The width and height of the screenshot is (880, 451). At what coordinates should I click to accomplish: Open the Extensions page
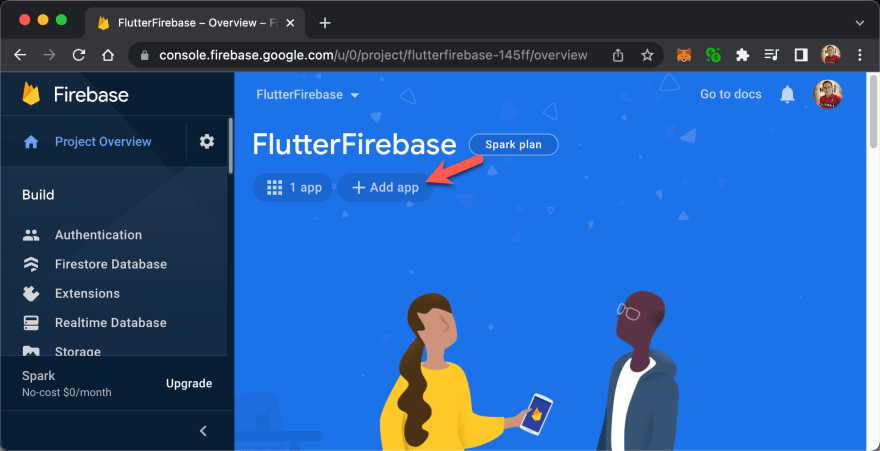click(87, 293)
